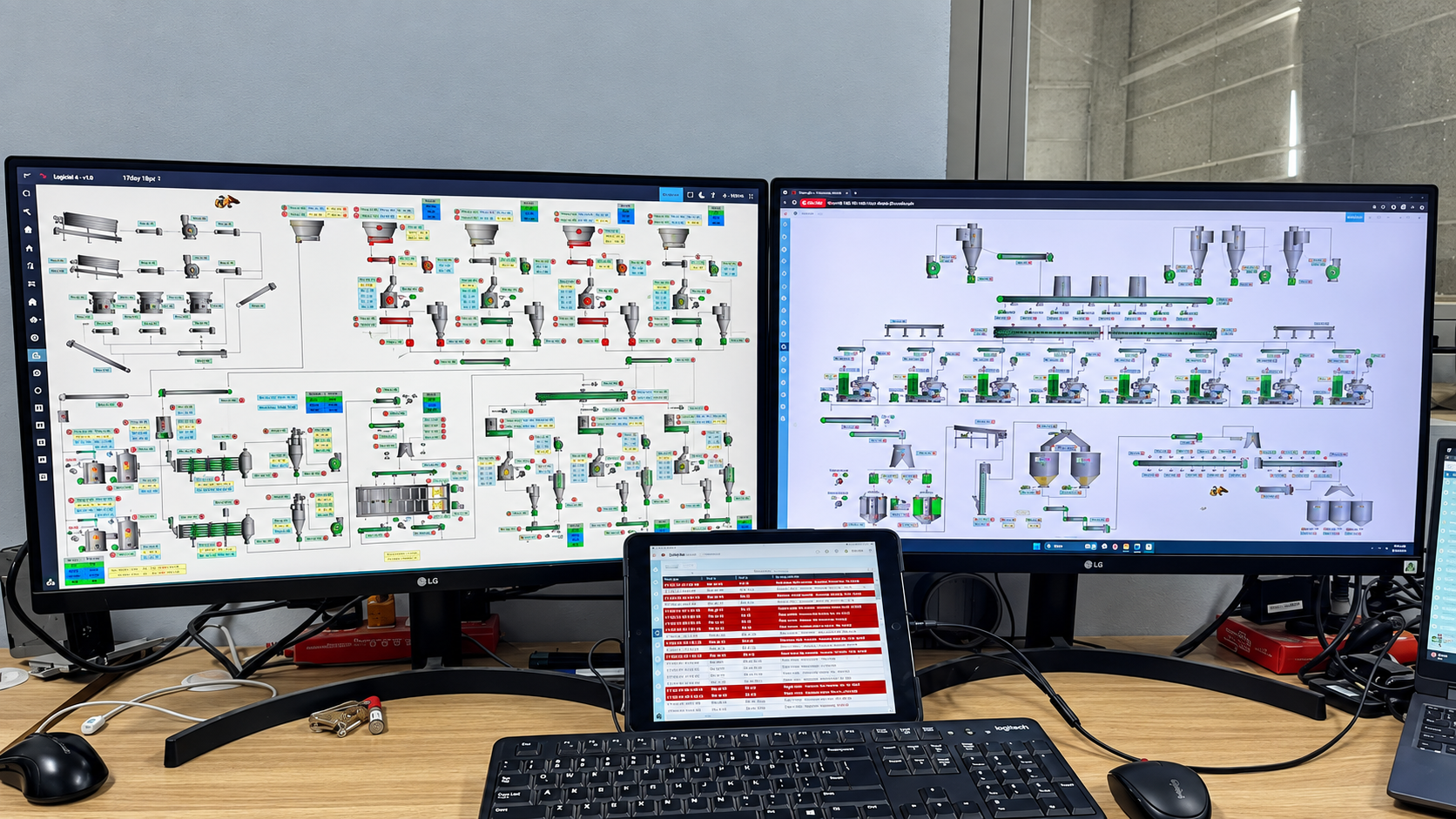
Task: Switch to the first browser tab on right monitor
Action: [x=819, y=193]
